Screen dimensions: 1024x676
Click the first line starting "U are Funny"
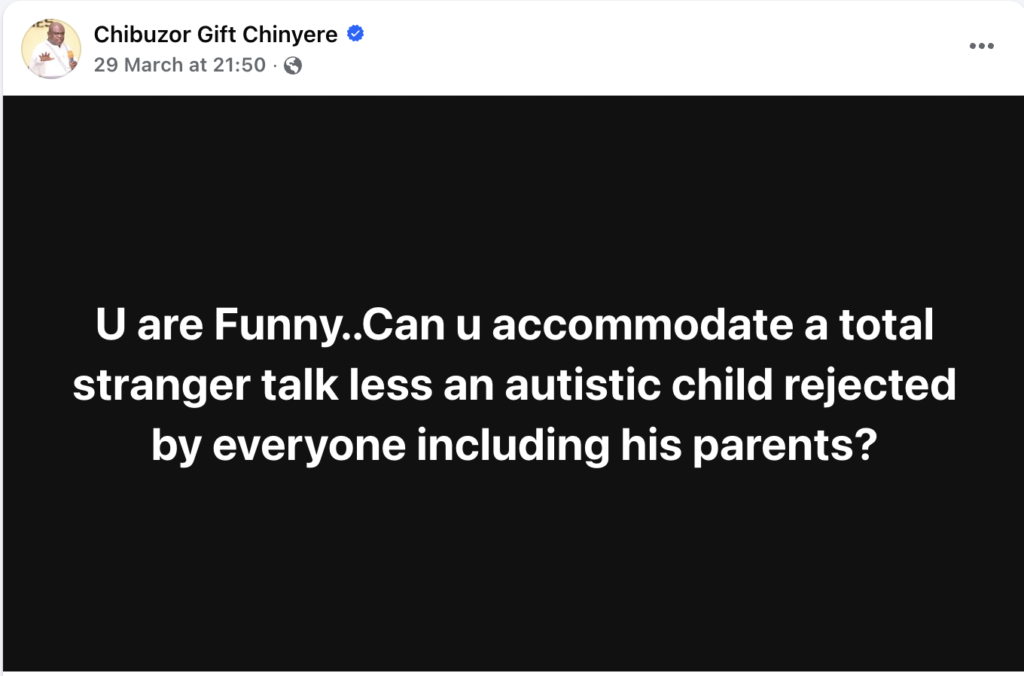pyautogui.click(x=511, y=328)
